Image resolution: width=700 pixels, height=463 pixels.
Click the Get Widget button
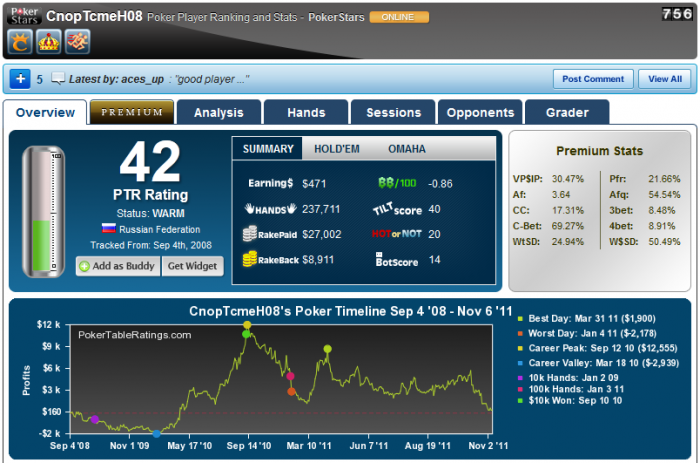192,266
